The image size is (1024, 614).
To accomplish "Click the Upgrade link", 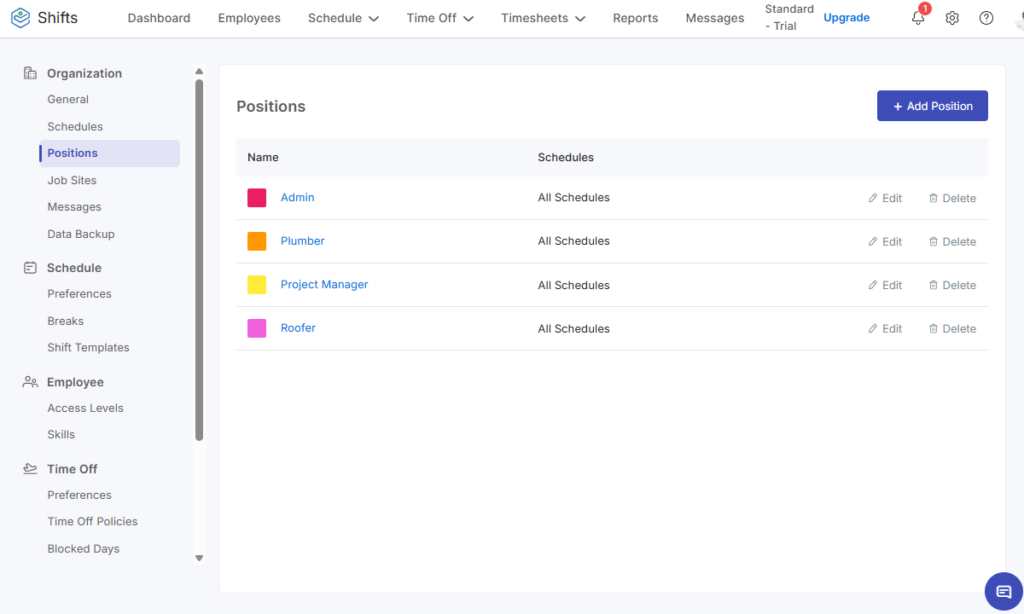I will pos(846,18).
